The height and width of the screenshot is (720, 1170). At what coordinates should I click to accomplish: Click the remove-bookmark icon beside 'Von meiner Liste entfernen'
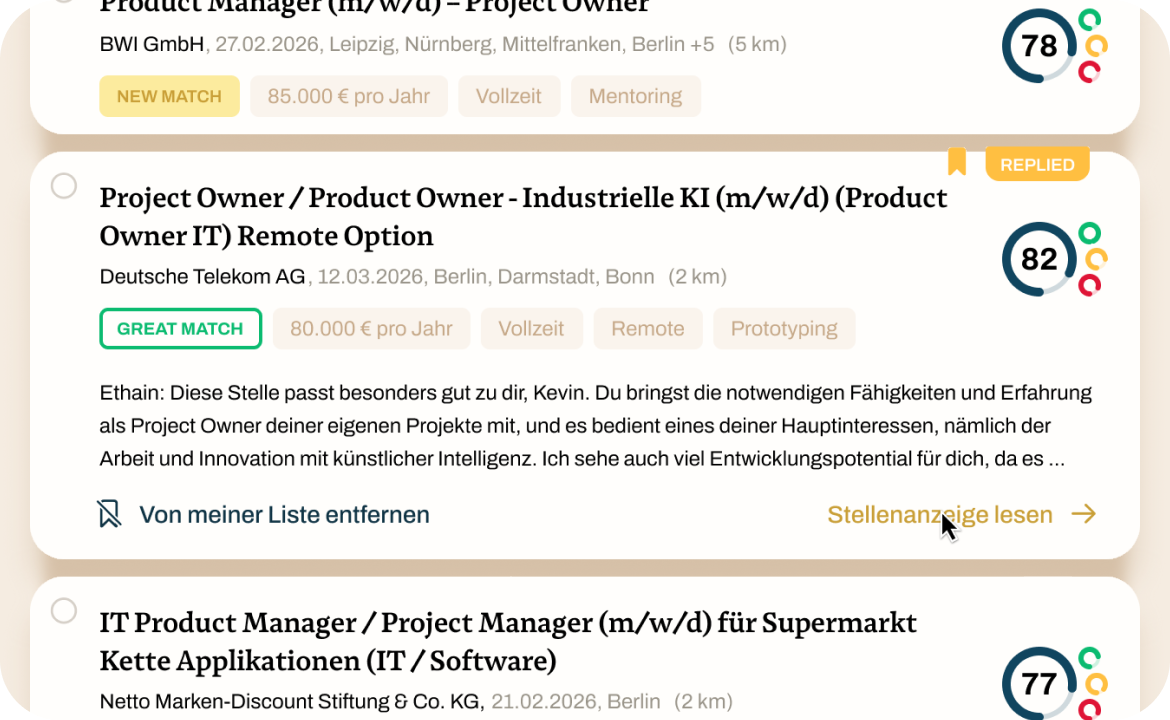[110, 514]
